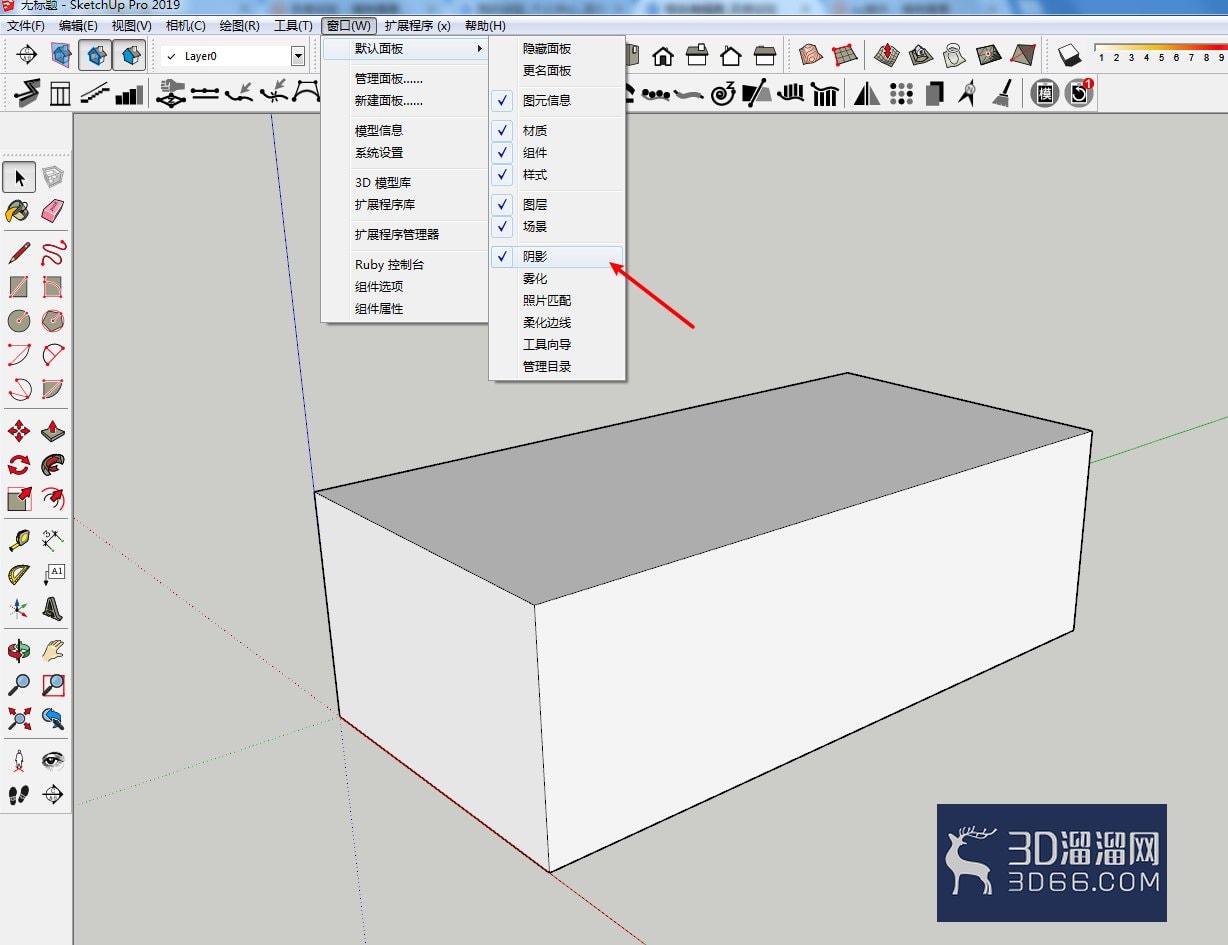Activate the Pan hand tool
This screenshot has height=945, width=1228.
[53, 651]
